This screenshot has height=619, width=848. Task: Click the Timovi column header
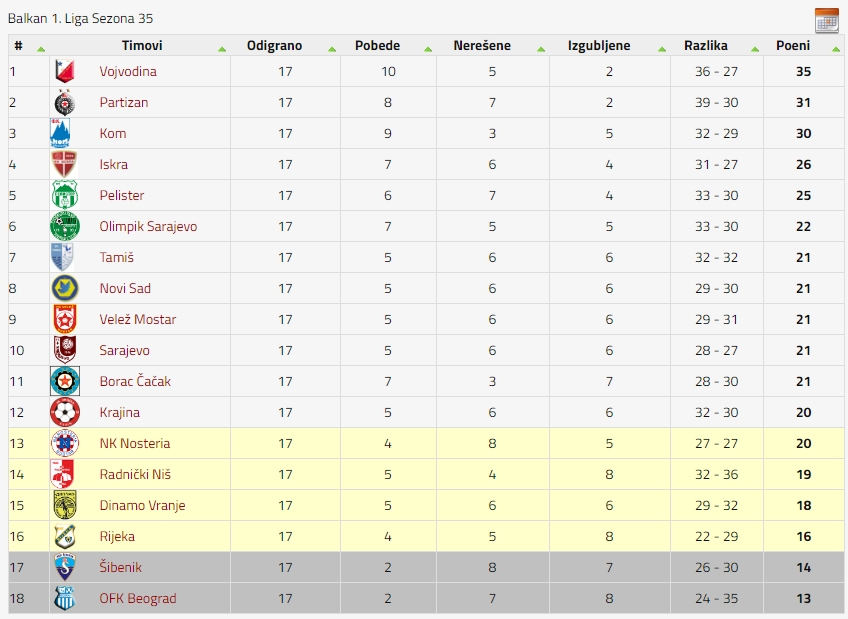142,45
